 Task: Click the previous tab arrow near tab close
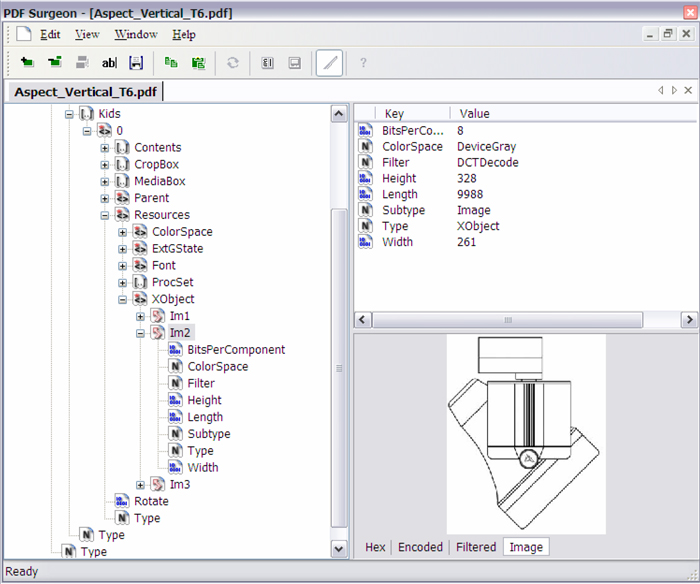click(661, 91)
